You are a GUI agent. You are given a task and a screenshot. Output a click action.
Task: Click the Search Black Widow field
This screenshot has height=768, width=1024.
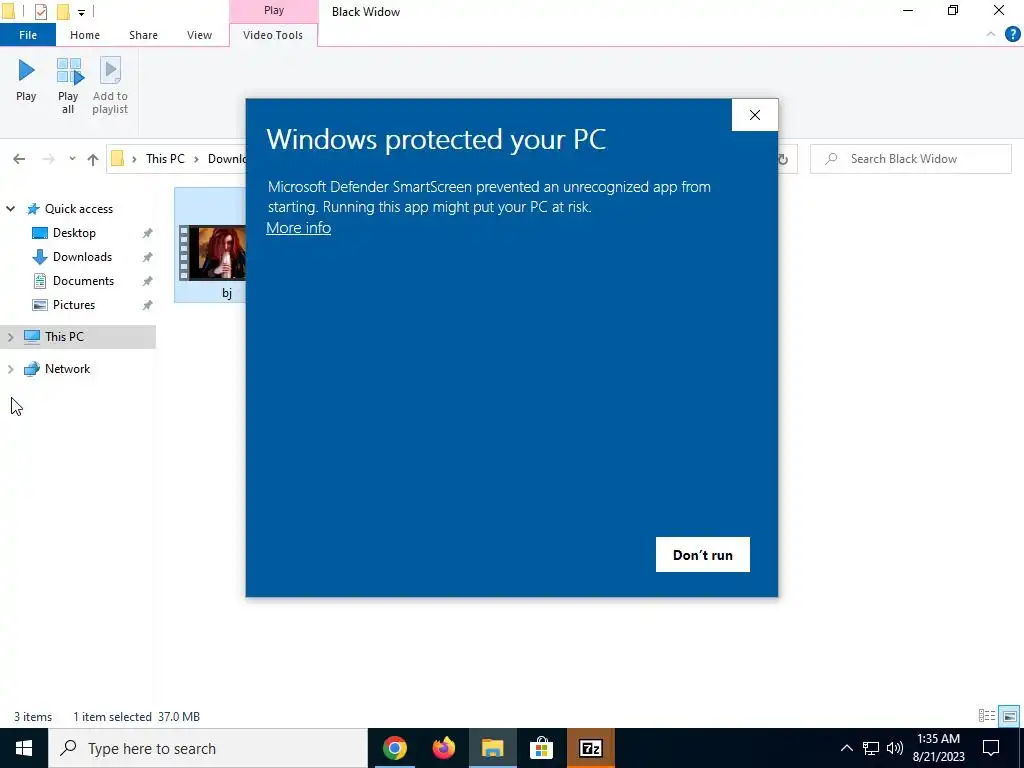[x=910, y=159]
